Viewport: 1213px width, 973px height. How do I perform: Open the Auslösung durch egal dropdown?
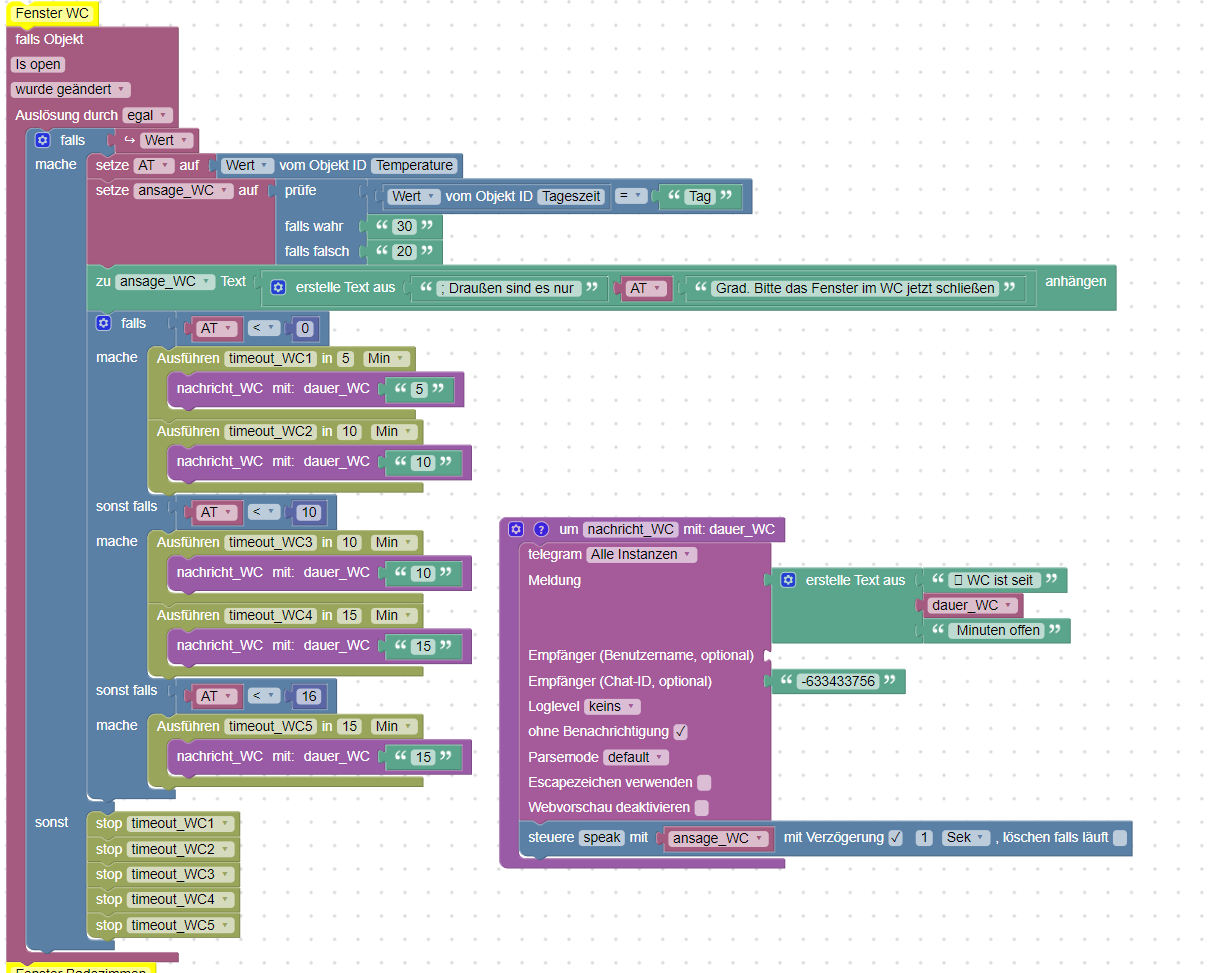(148, 115)
